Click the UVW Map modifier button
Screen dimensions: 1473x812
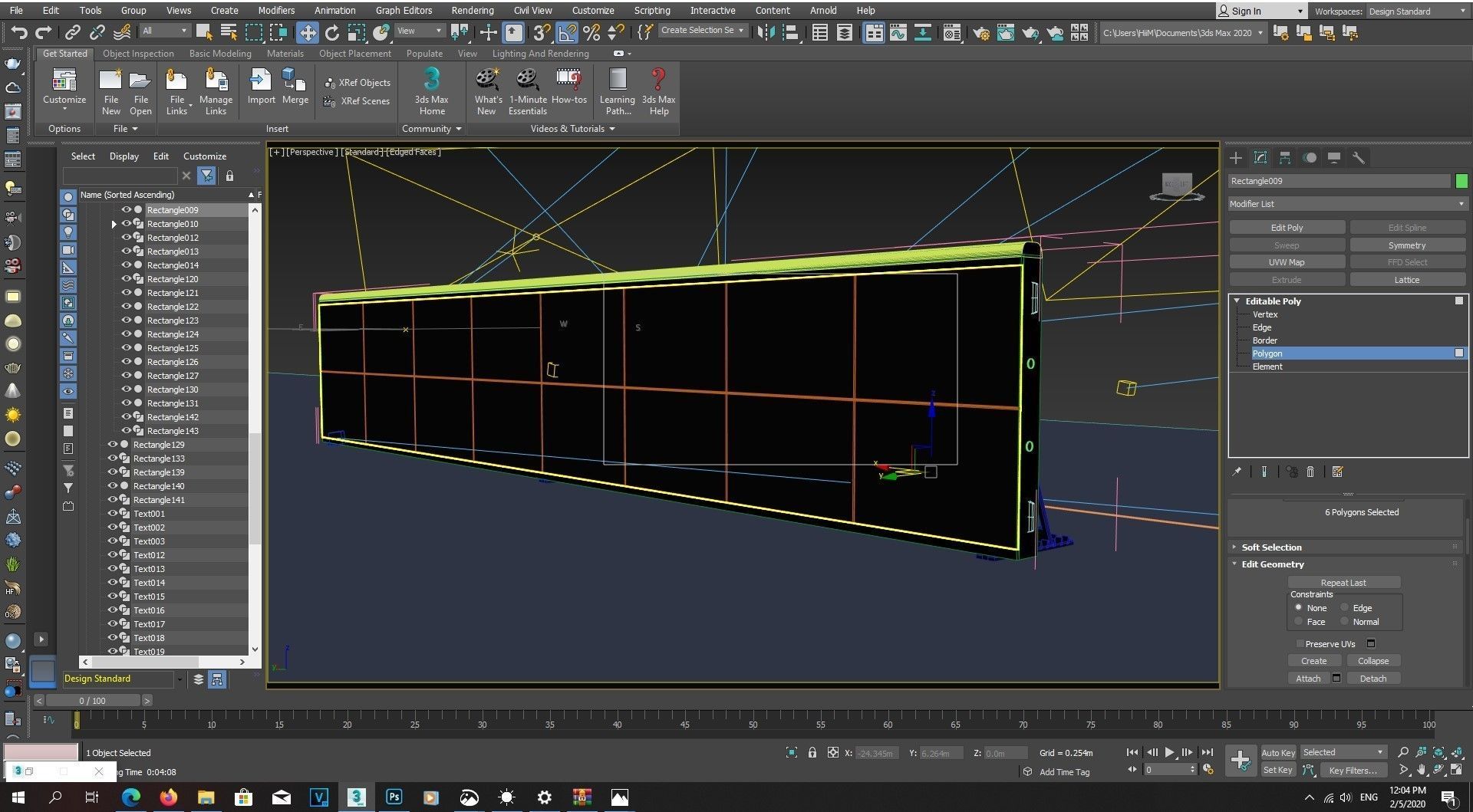1287,262
